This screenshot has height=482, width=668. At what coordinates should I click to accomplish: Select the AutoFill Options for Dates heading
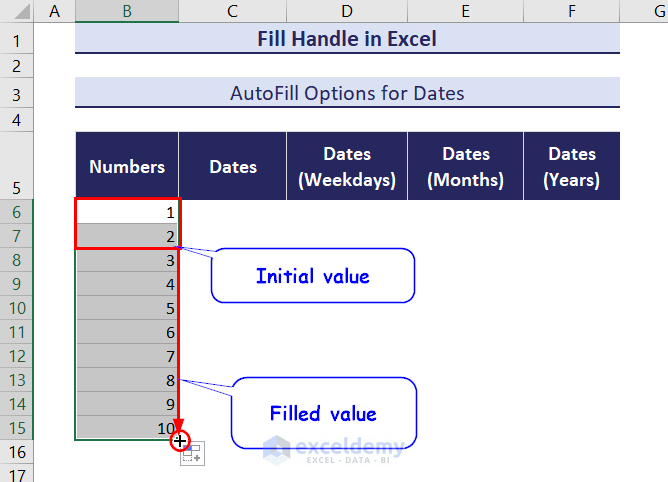[x=347, y=94]
